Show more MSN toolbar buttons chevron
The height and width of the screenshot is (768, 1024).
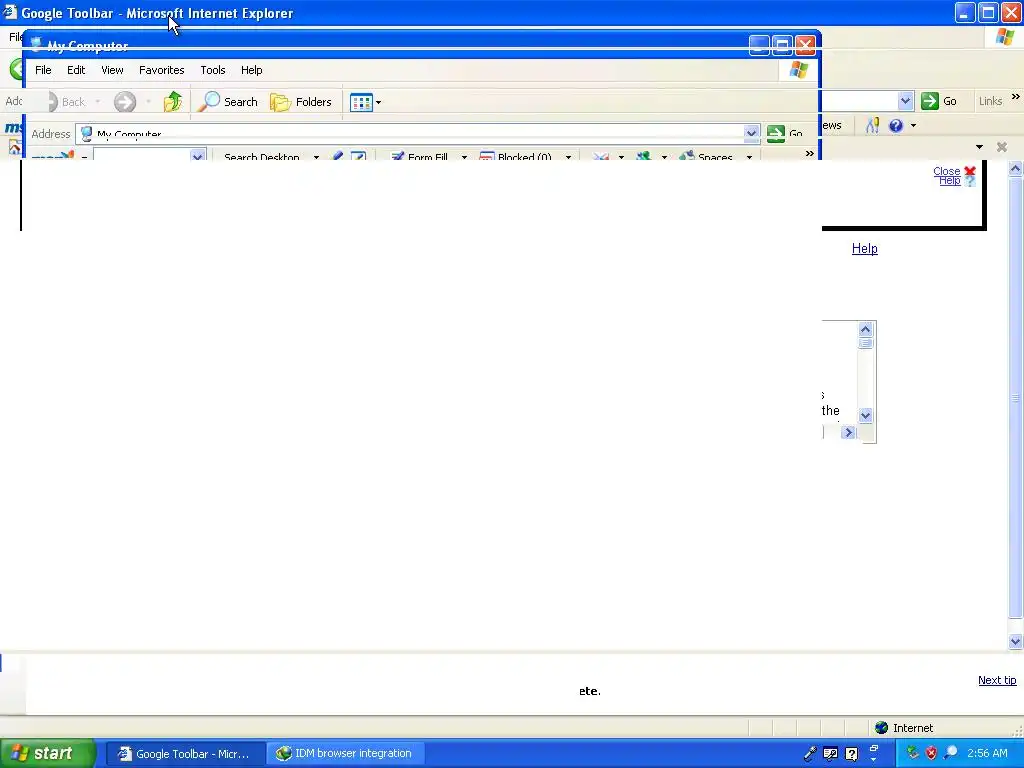point(810,153)
